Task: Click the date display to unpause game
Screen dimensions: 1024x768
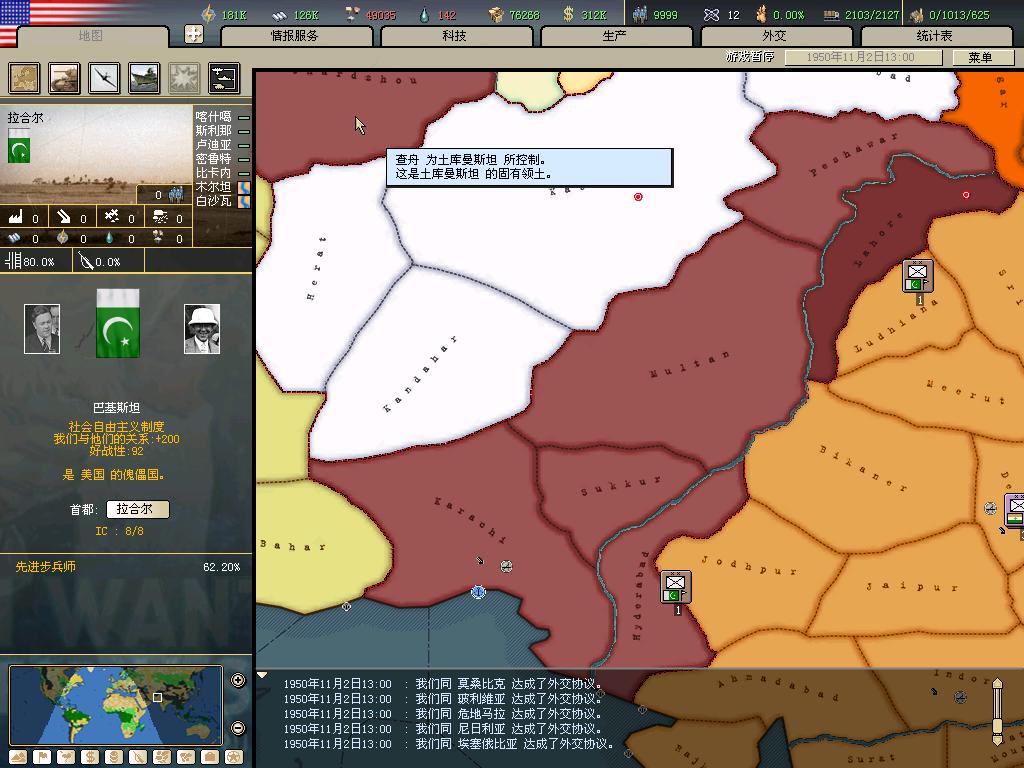Action: pos(863,57)
